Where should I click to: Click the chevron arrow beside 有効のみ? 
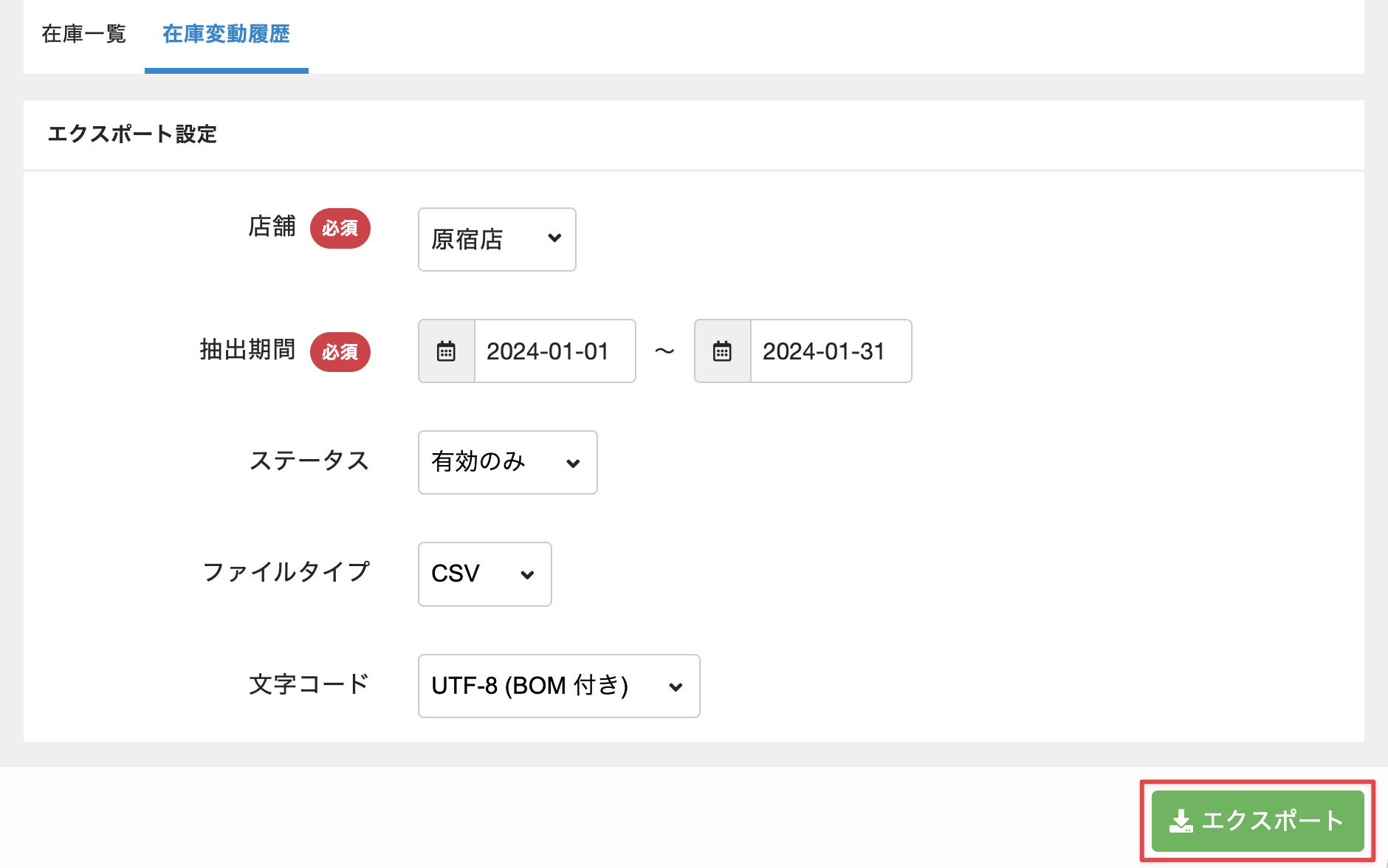pos(573,464)
